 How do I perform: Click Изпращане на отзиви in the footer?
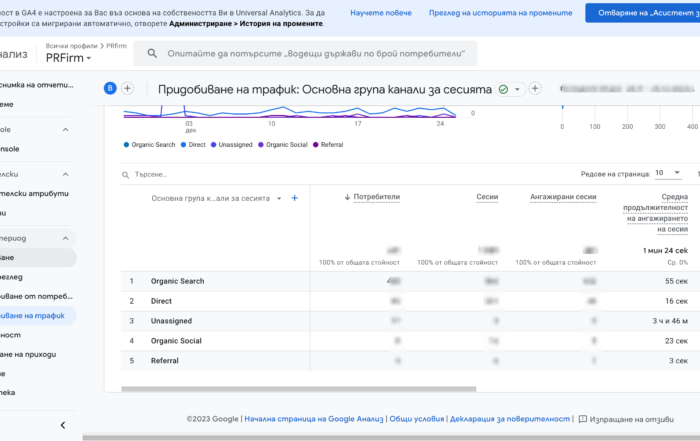[x=631, y=419]
